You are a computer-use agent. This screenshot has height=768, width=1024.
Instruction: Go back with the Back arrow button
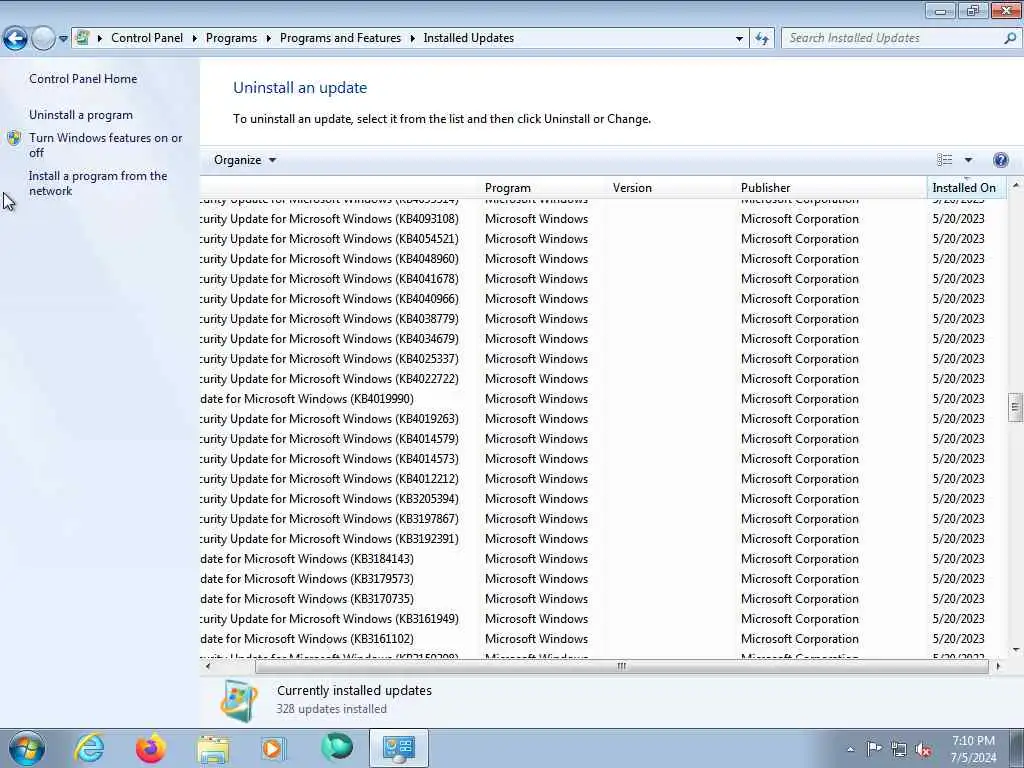point(15,39)
